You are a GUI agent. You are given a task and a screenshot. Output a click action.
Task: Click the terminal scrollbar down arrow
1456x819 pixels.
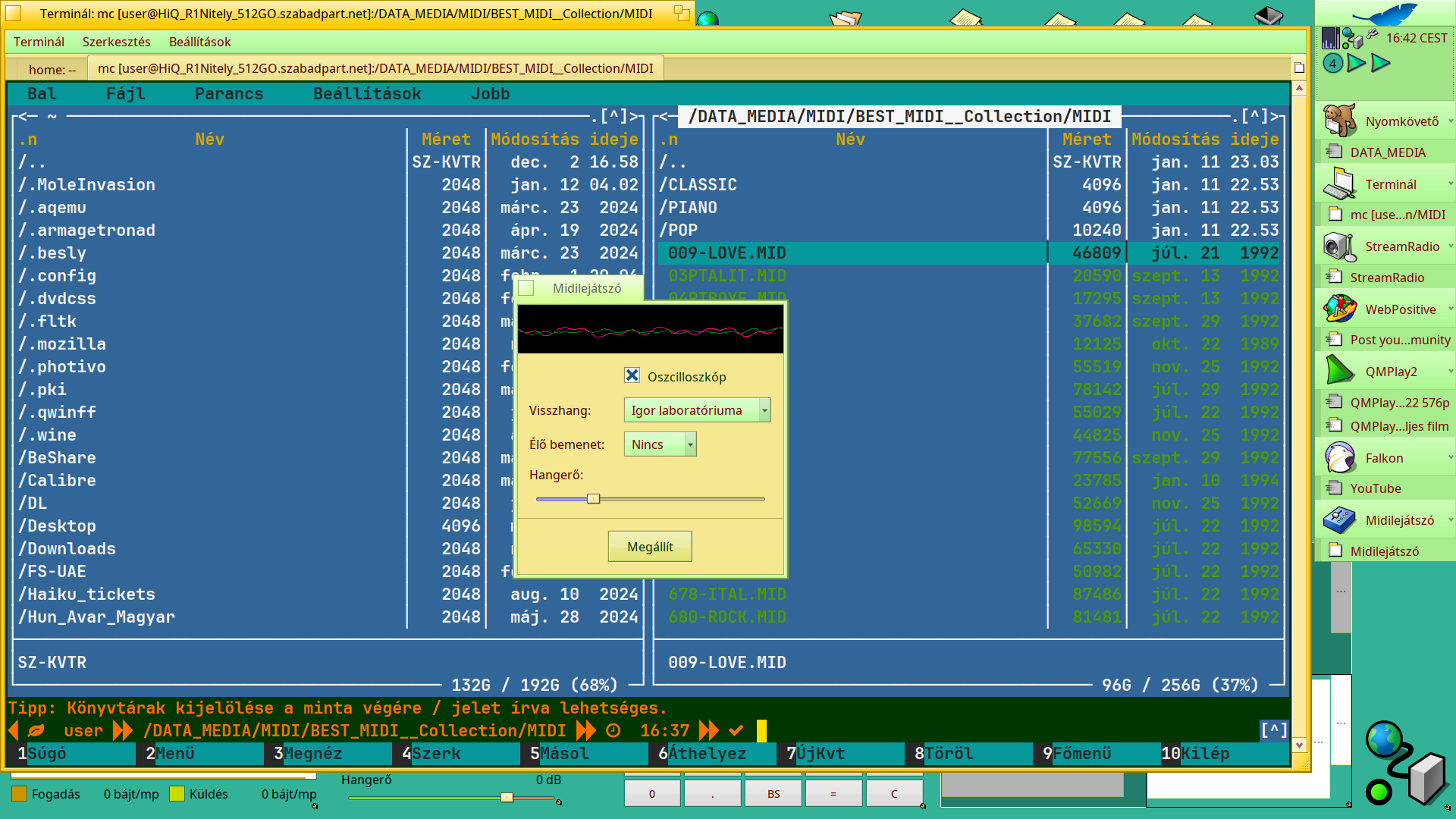point(1299,745)
